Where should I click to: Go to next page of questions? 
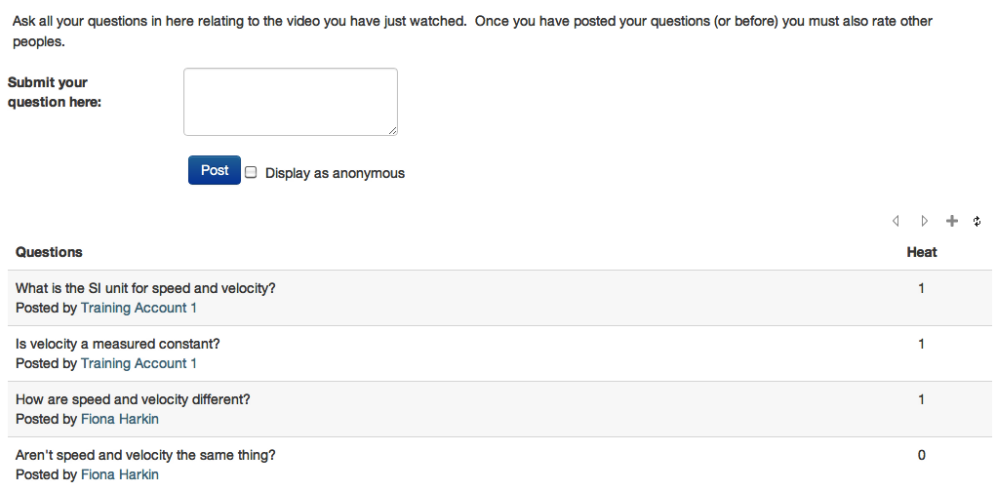click(925, 220)
